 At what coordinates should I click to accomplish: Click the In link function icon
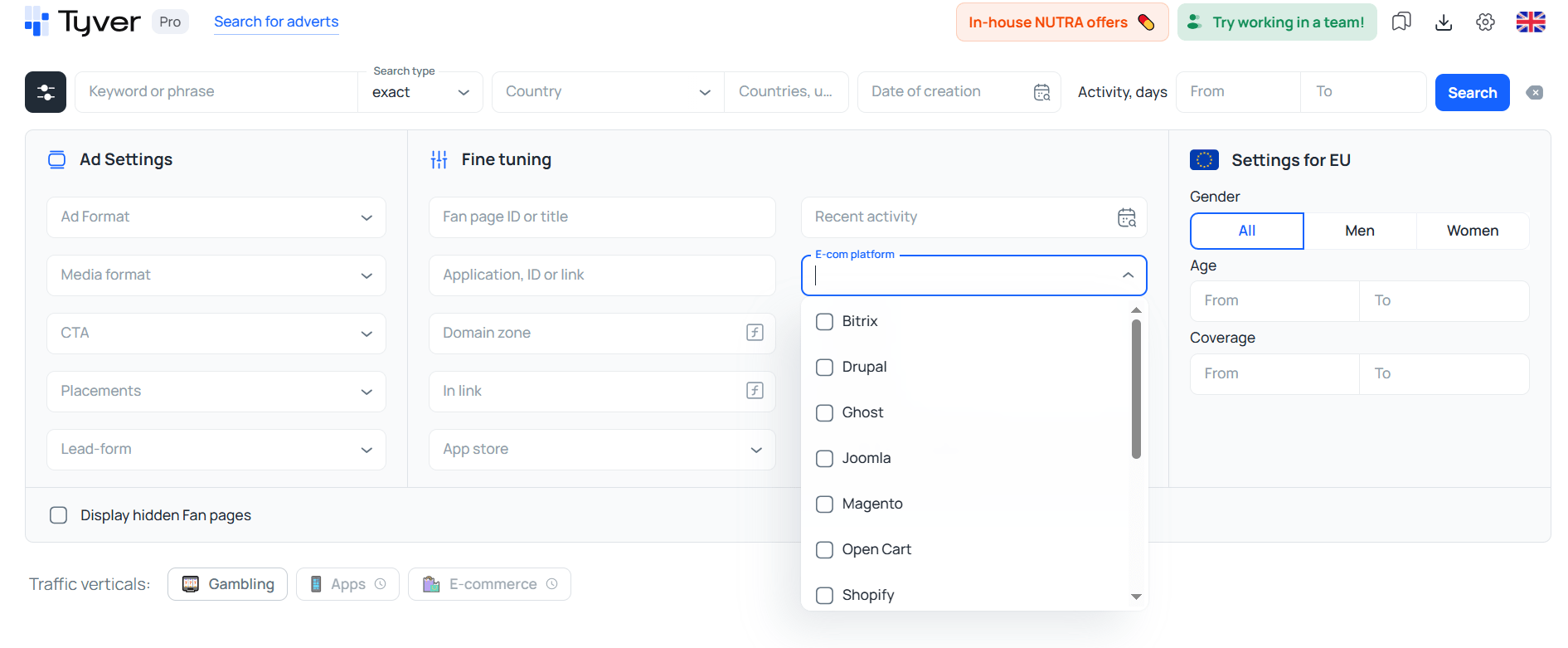(x=755, y=391)
